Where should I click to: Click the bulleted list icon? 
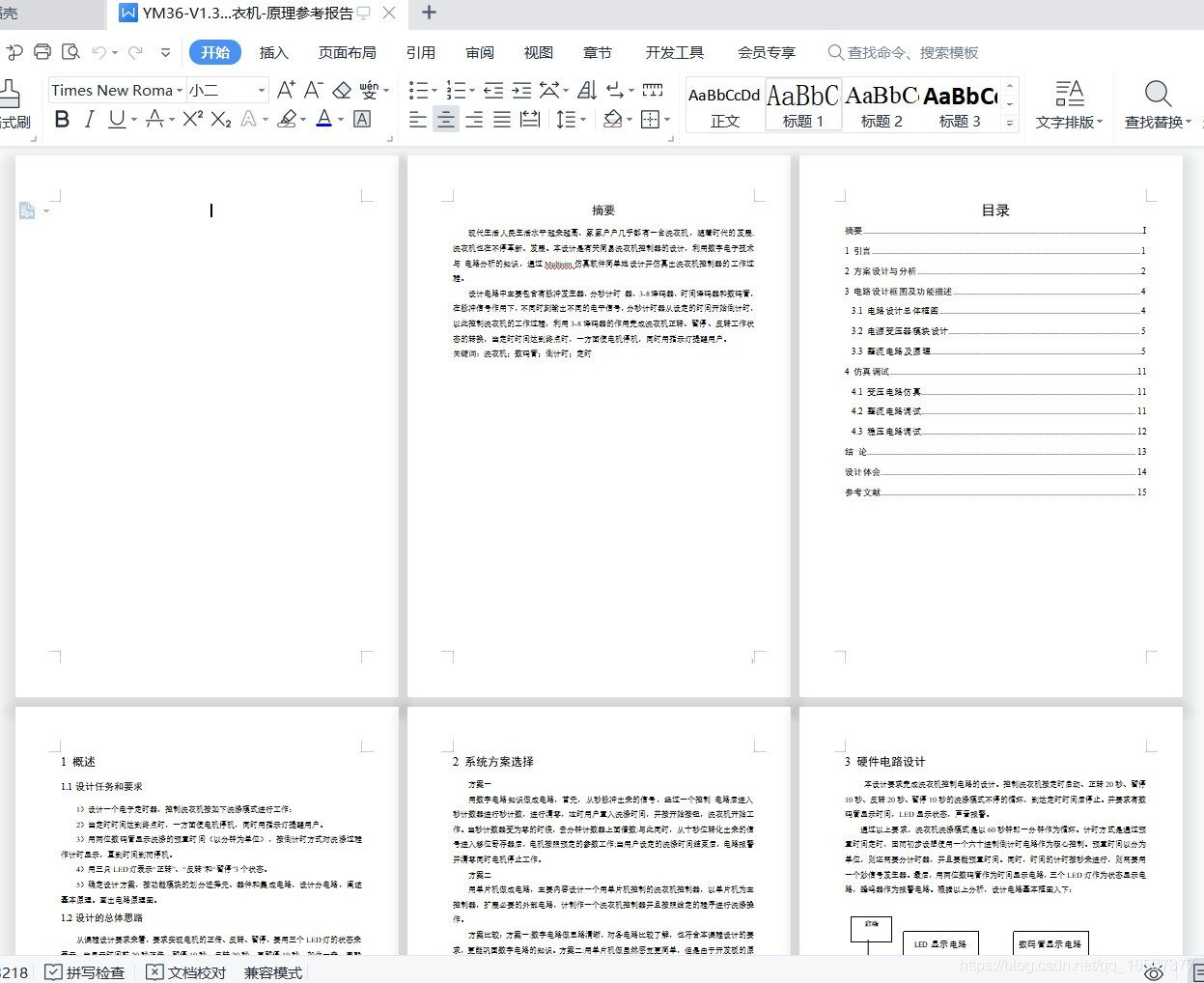coord(418,90)
